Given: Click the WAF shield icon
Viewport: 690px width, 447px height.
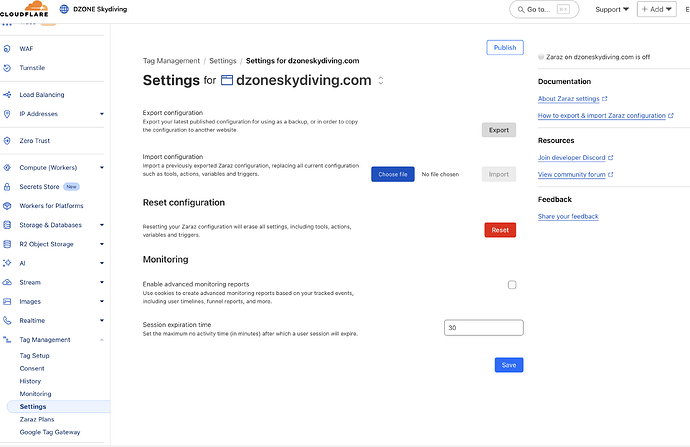Looking at the screenshot, I should pos(7,49).
